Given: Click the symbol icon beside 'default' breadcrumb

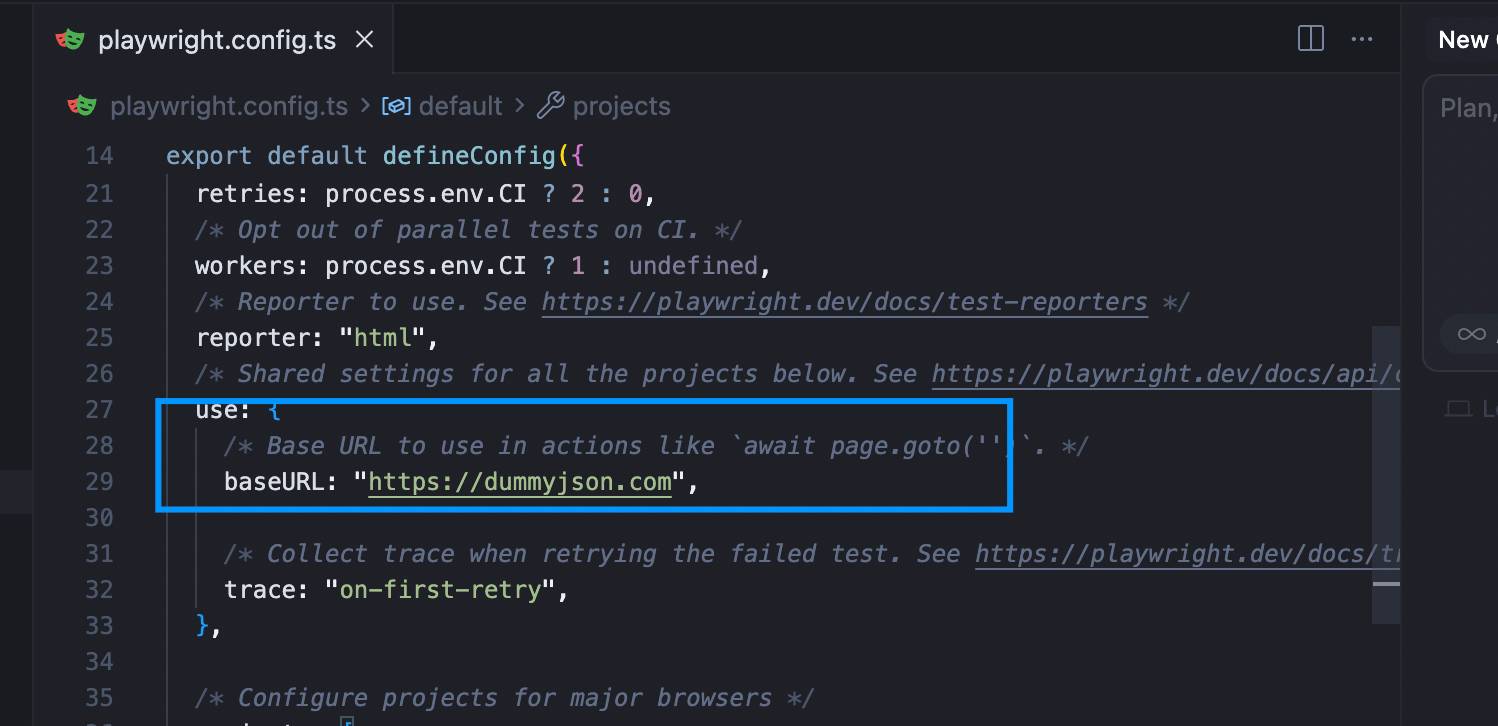Looking at the screenshot, I should [x=397, y=105].
